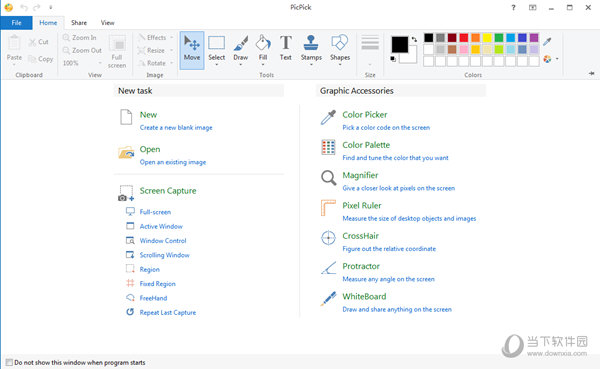Switch to the View tab
This screenshot has height=369, width=600.
pyautogui.click(x=108, y=23)
